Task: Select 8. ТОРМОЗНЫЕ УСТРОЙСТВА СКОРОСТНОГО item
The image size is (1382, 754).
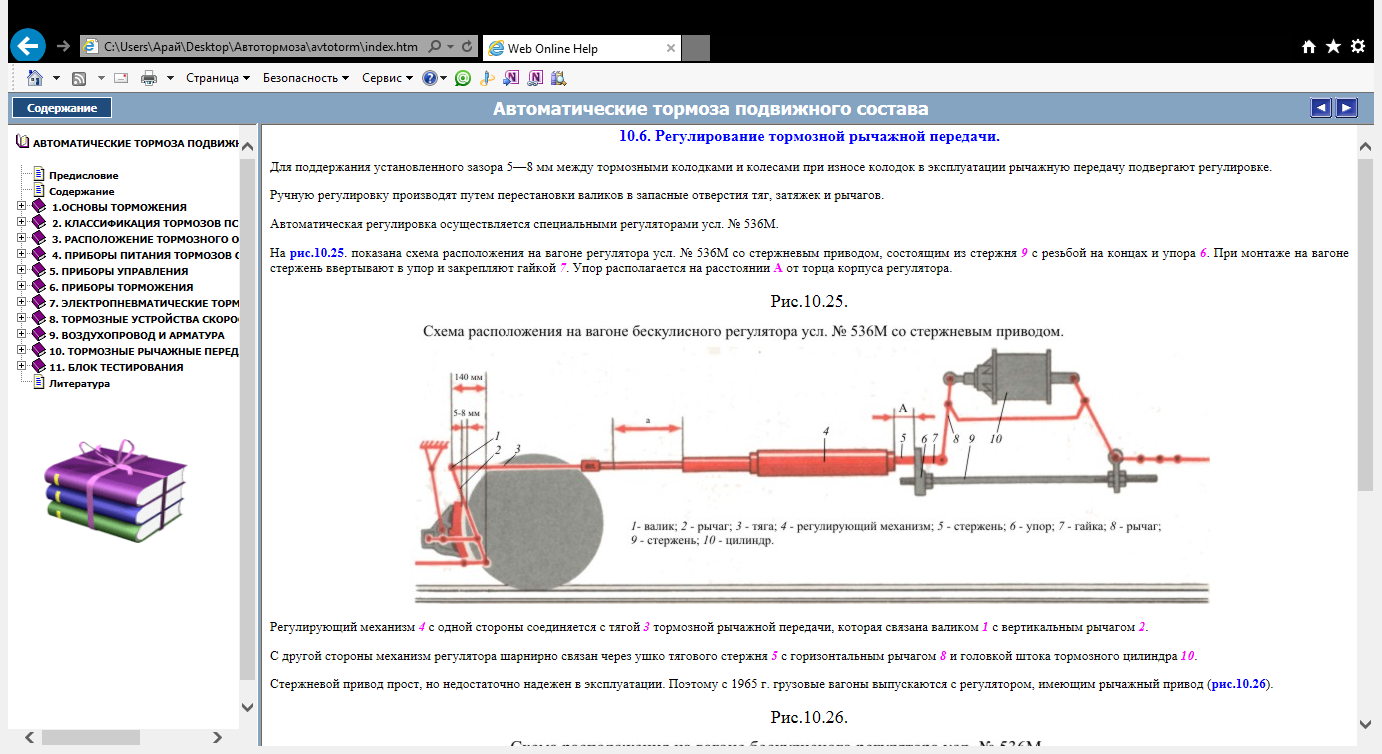Action: point(144,319)
